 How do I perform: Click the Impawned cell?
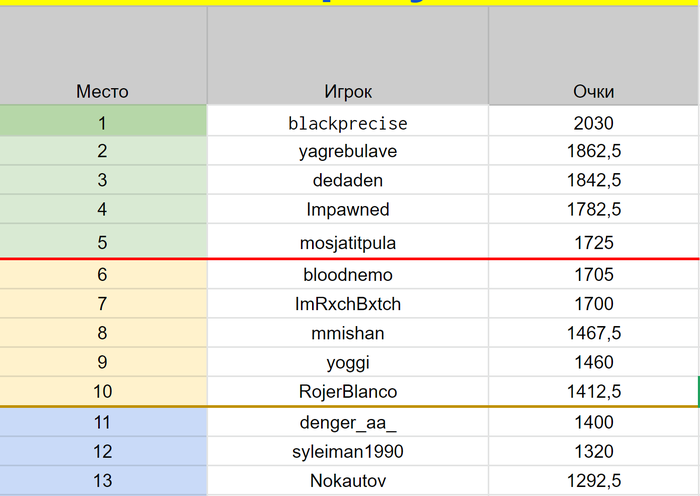pyautogui.click(x=348, y=209)
